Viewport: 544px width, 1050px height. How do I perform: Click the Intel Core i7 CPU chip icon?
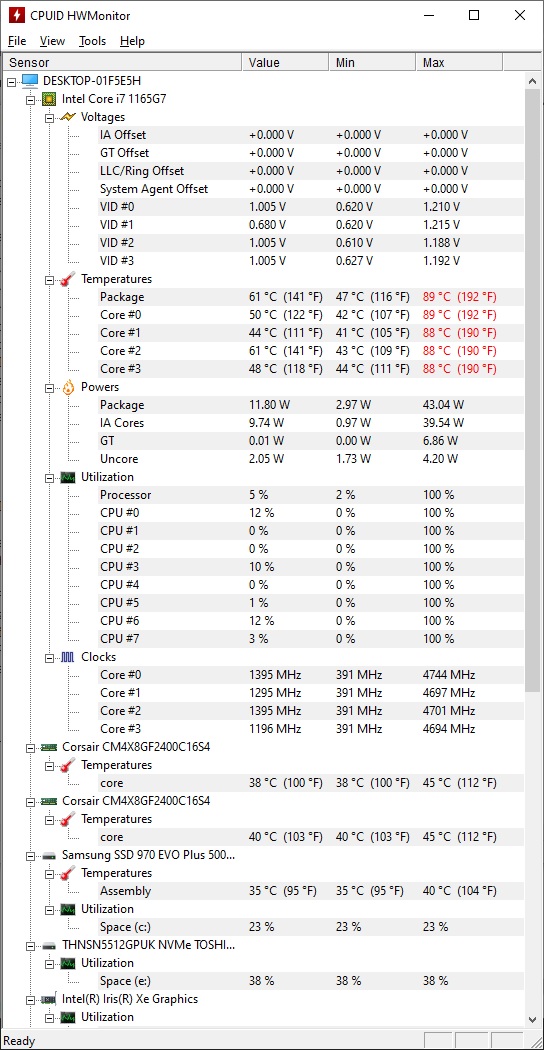pyautogui.click(x=49, y=99)
